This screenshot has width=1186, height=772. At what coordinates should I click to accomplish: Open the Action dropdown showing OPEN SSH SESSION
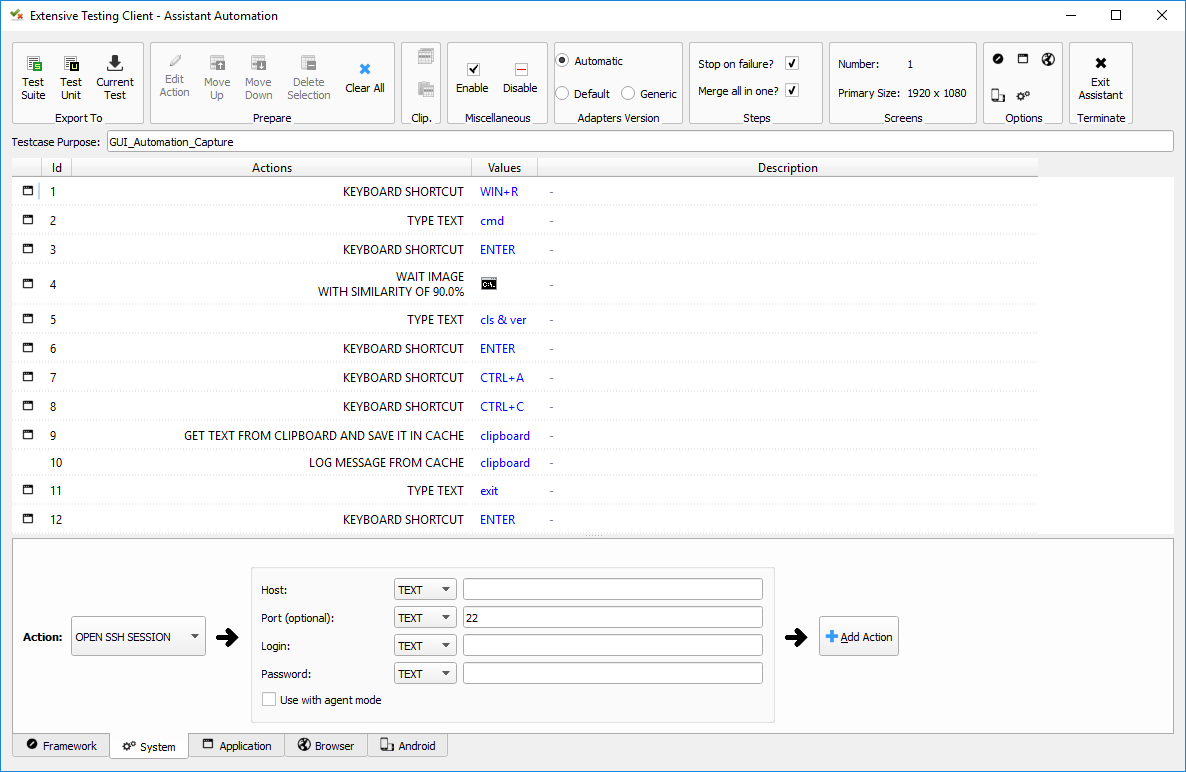tap(138, 637)
